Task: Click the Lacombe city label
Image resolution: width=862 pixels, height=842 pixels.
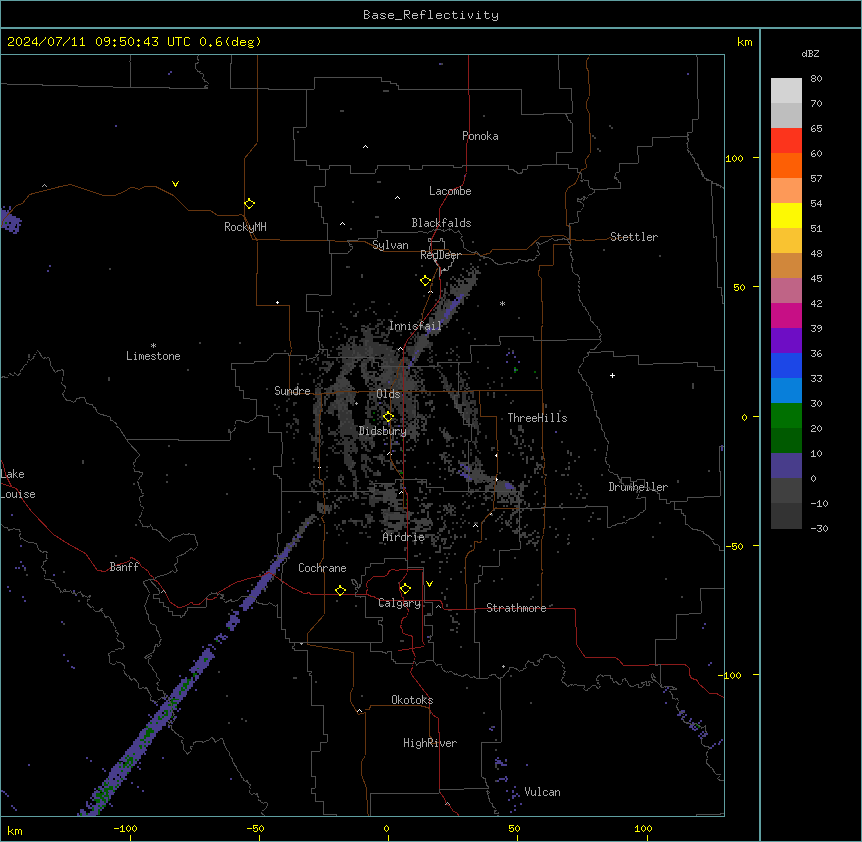Action: pos(450,191)
